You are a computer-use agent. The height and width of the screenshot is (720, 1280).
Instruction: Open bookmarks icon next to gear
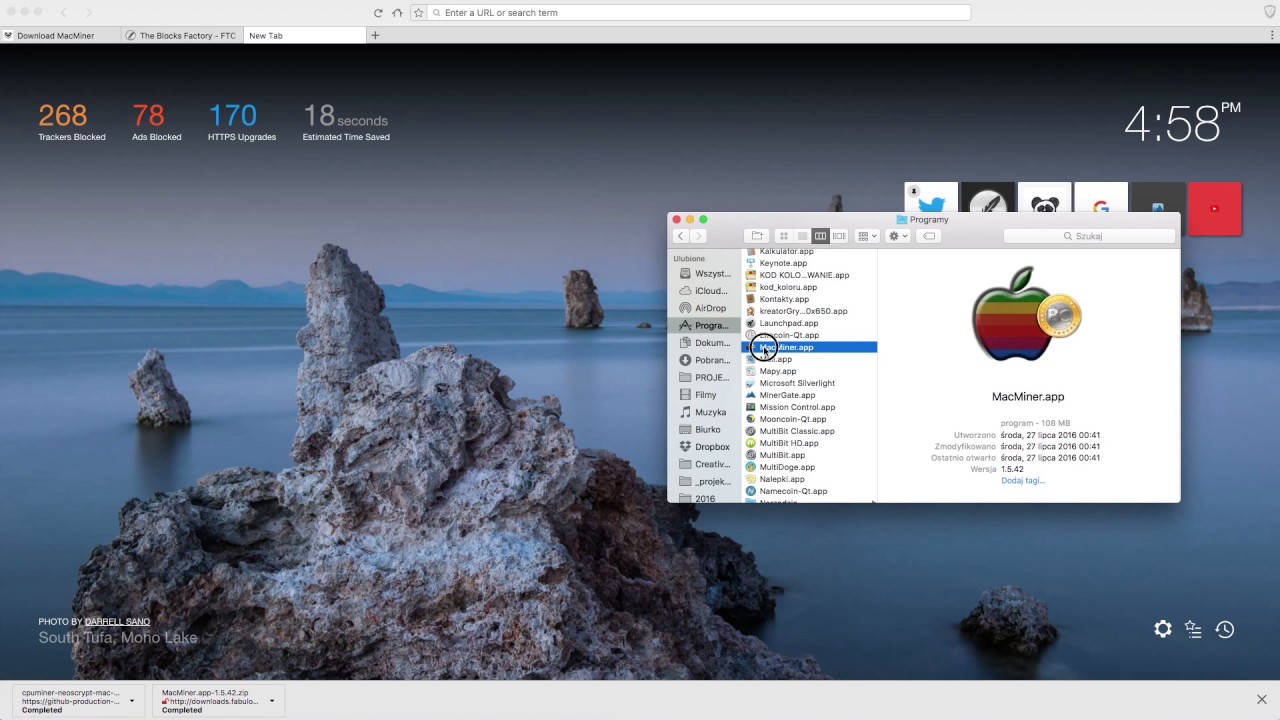1193,629
